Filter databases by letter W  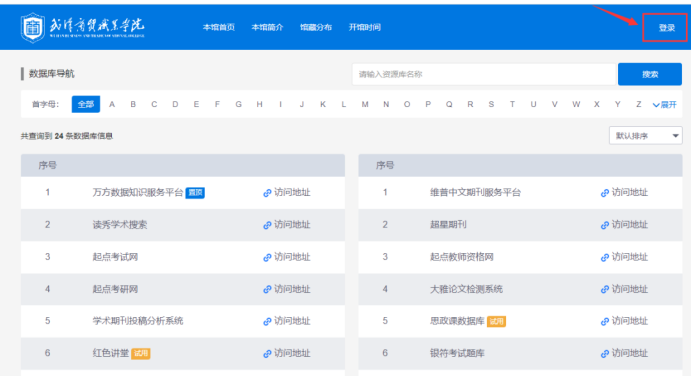576,104
